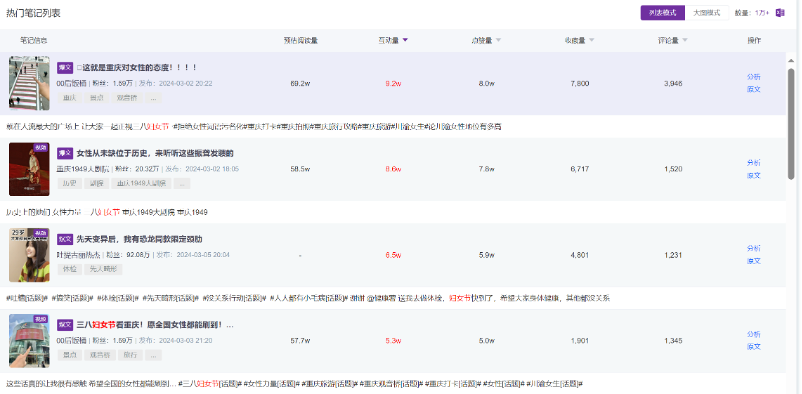Click 1,345 comments value

pyautogui.click(x=673, y=341)
